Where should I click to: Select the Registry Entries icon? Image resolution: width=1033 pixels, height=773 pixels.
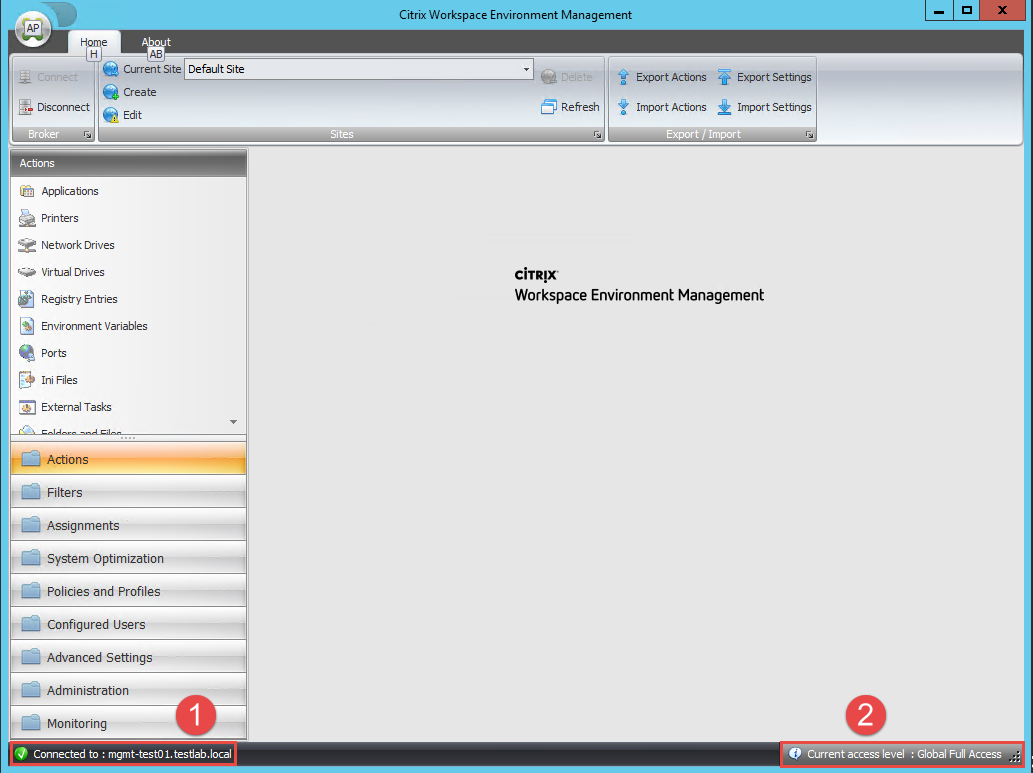(27, 299)
